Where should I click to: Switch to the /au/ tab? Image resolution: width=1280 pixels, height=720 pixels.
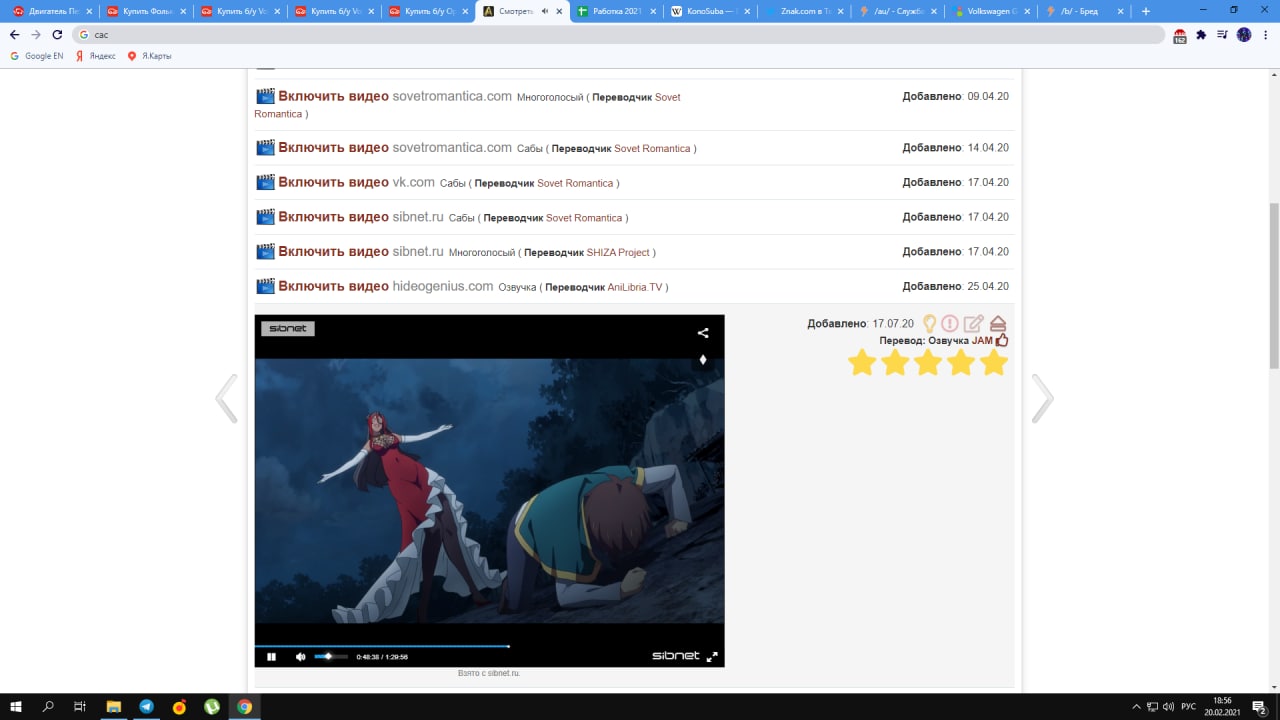click(x=897, y=11)
